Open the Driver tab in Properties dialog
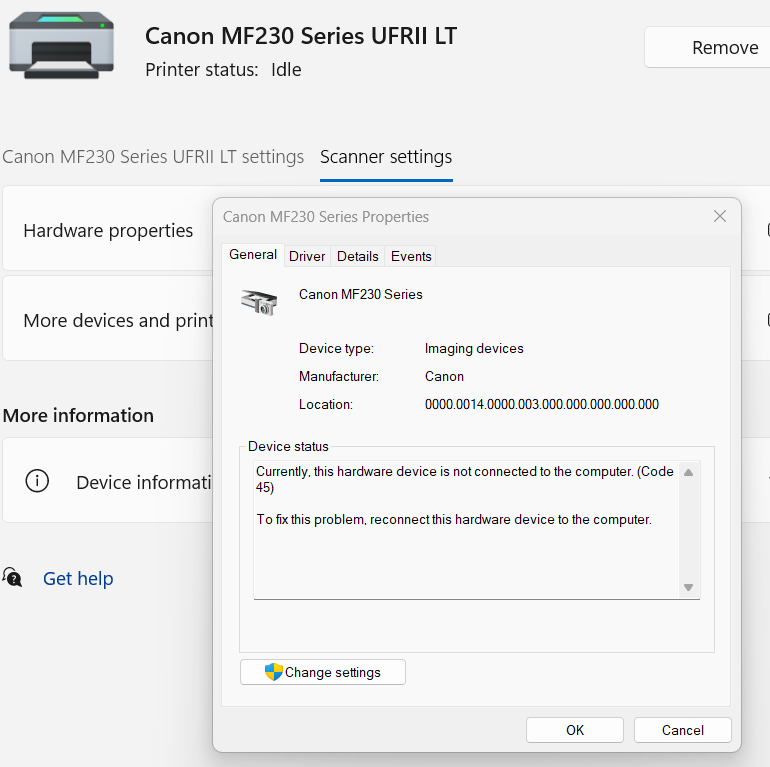770x767 pixels. click(307, 256)
